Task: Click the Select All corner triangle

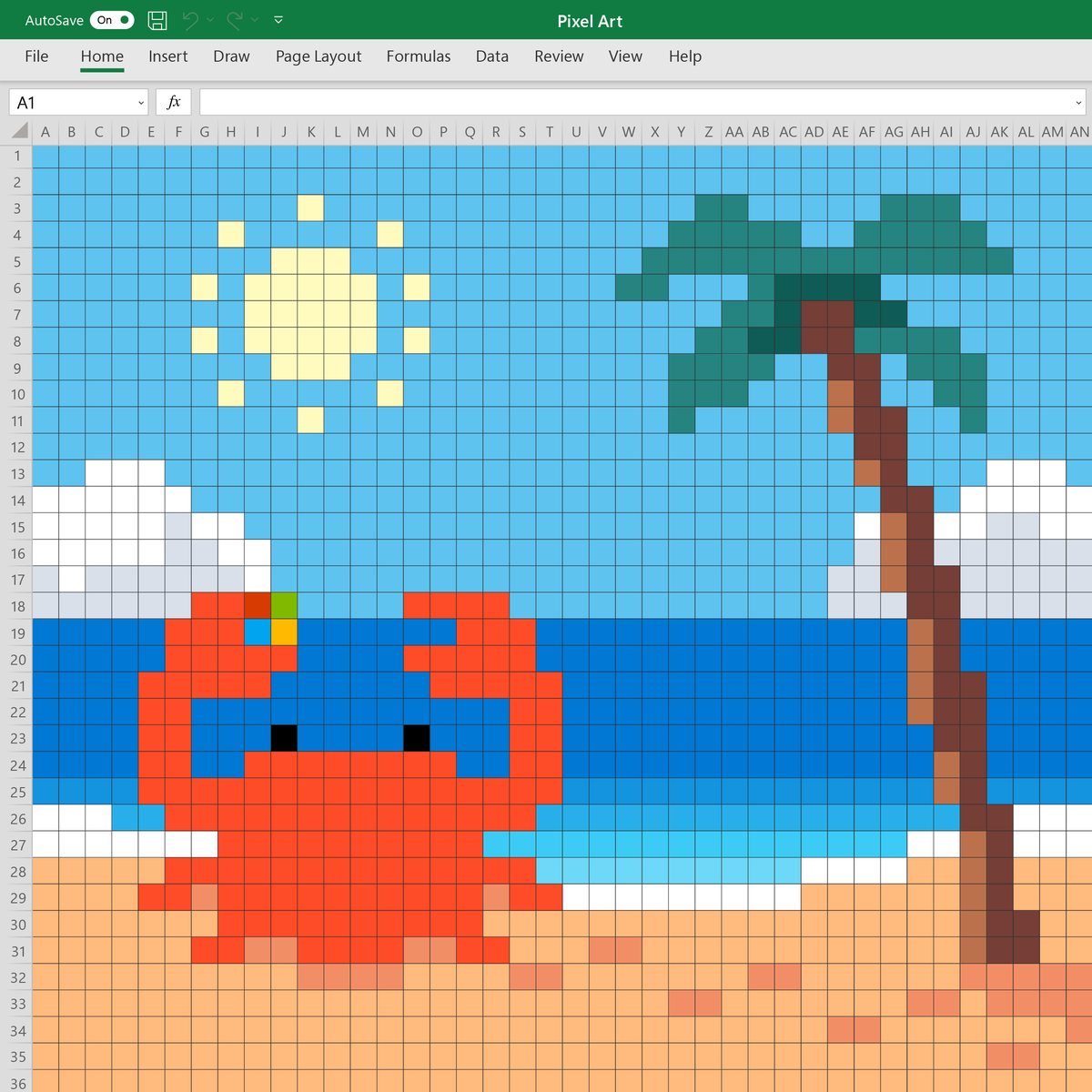Action: tap(19, 132)
